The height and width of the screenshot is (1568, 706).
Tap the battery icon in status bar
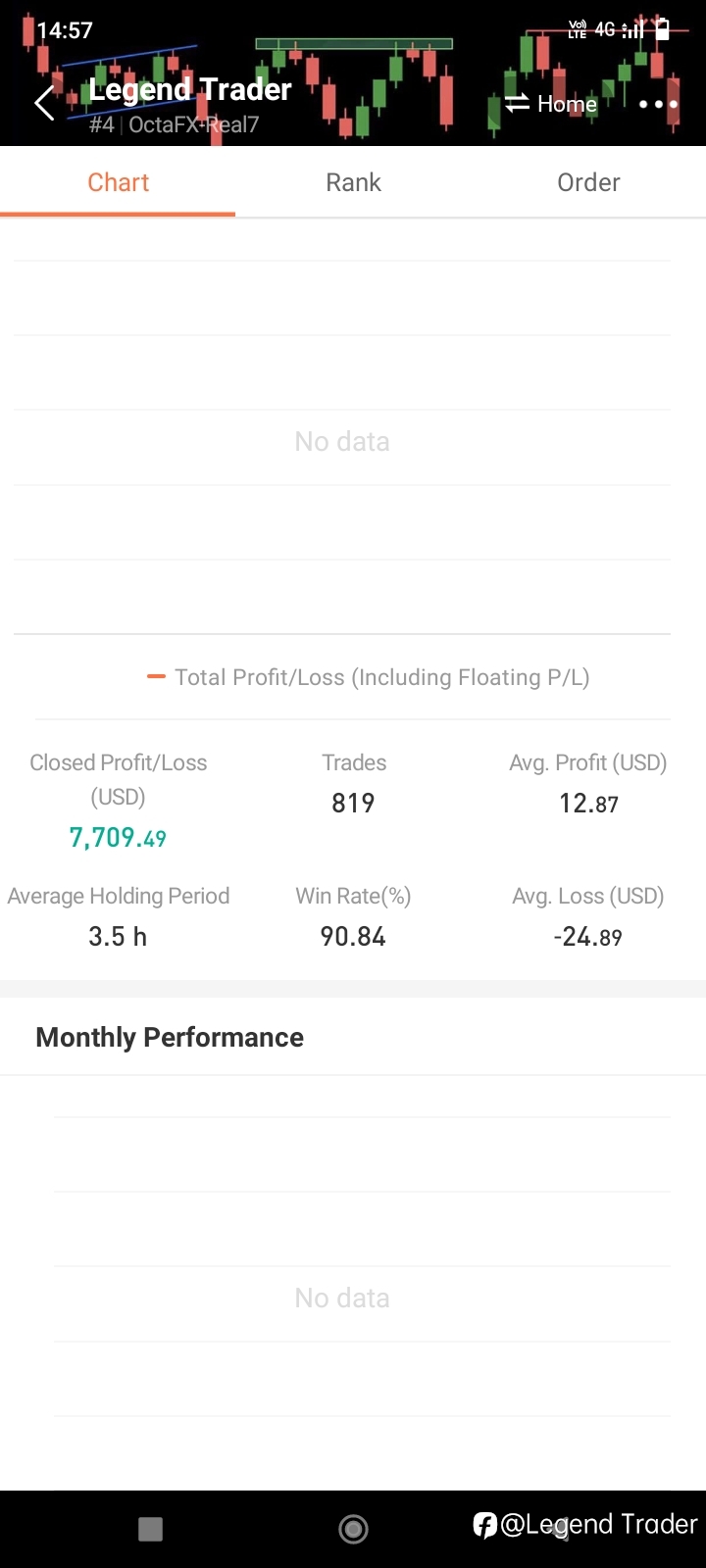pos(663,29)
